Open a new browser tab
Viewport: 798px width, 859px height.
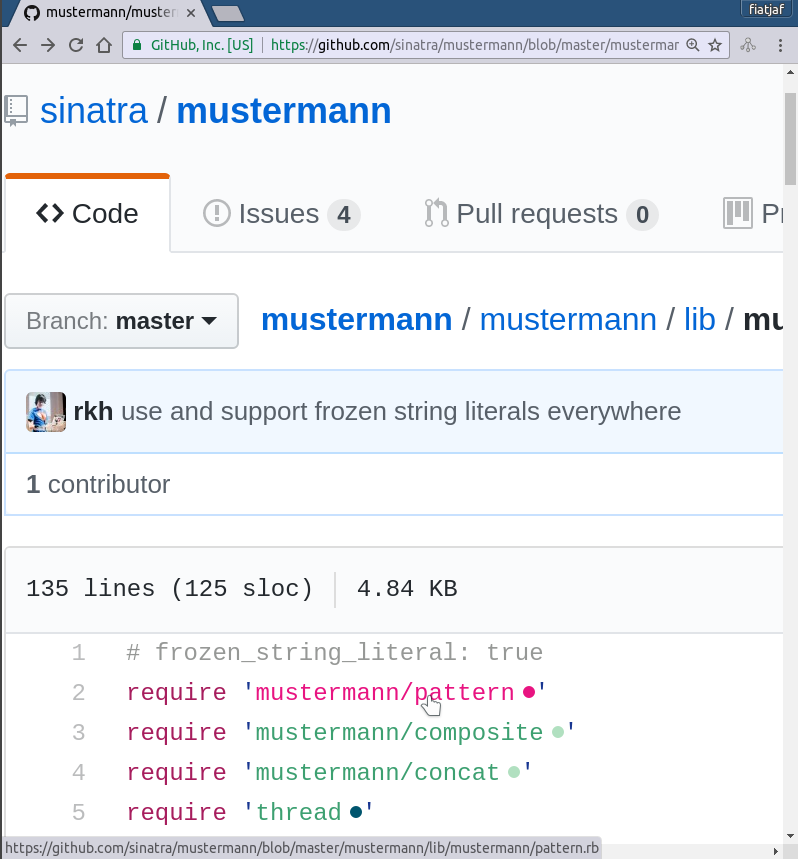click(x=228, y=14)
